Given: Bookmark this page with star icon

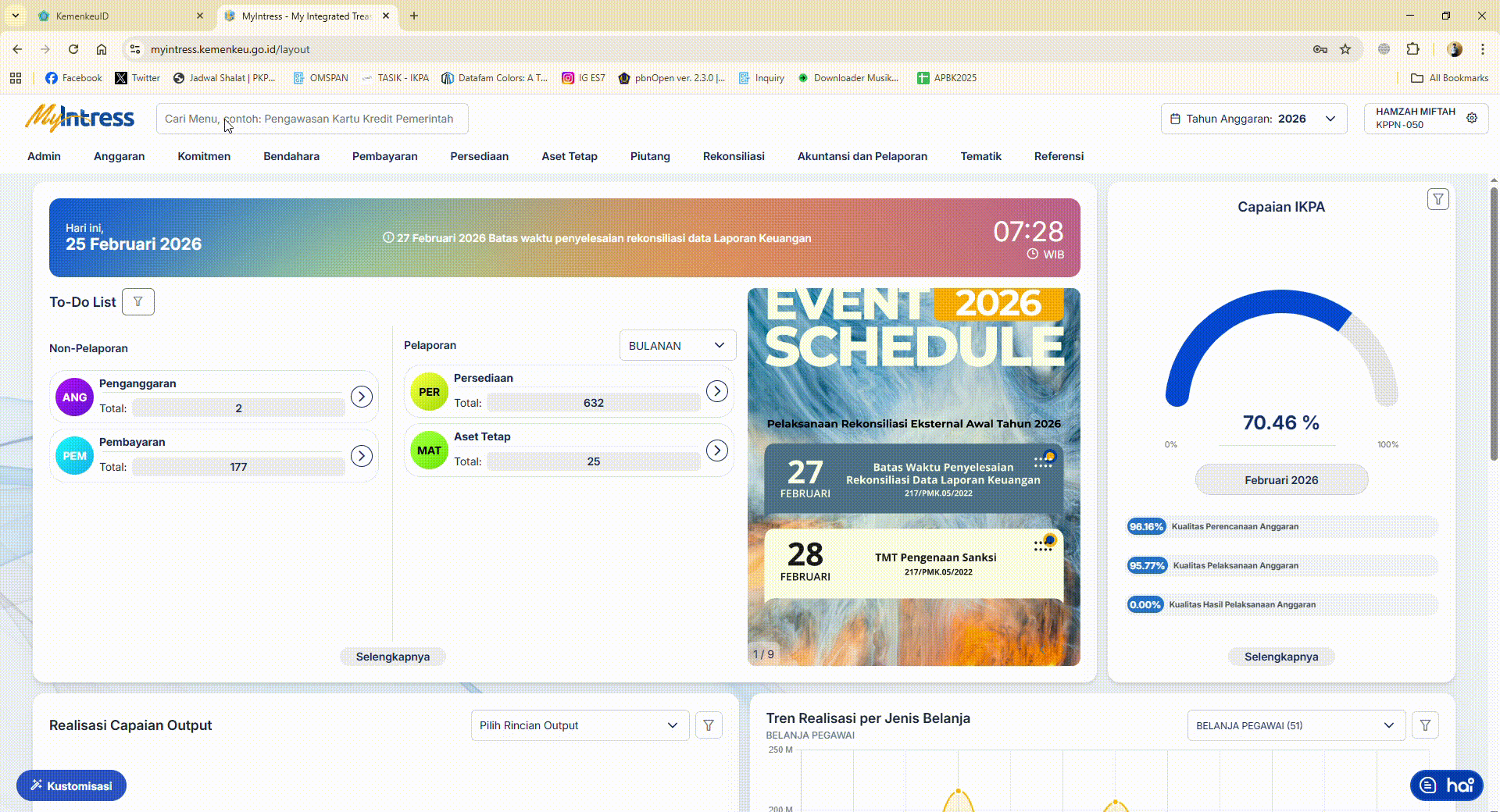Looking at the screenshot, I should pos(1345,49).
